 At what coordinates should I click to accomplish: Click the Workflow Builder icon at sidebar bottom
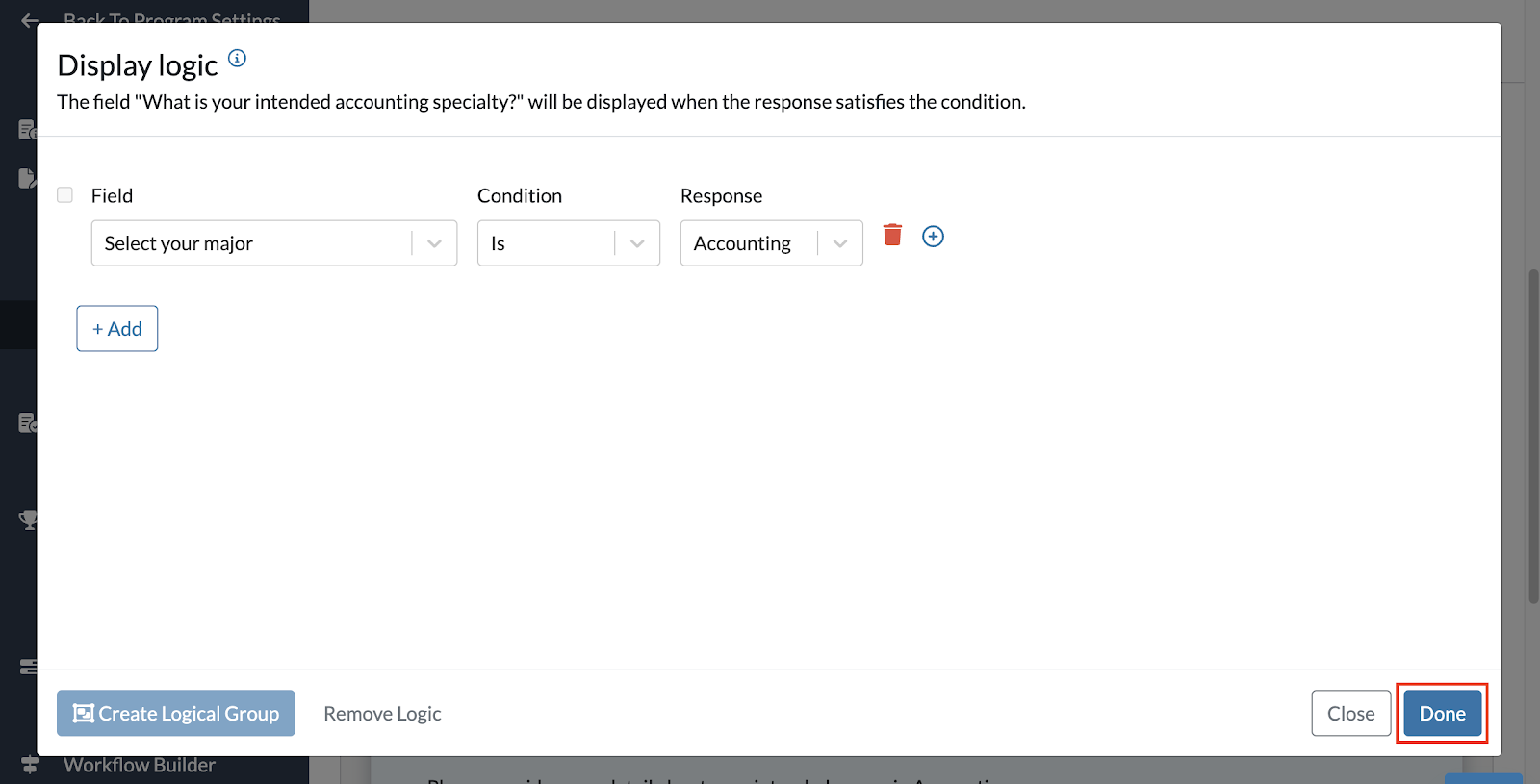(x=27, y=765)
